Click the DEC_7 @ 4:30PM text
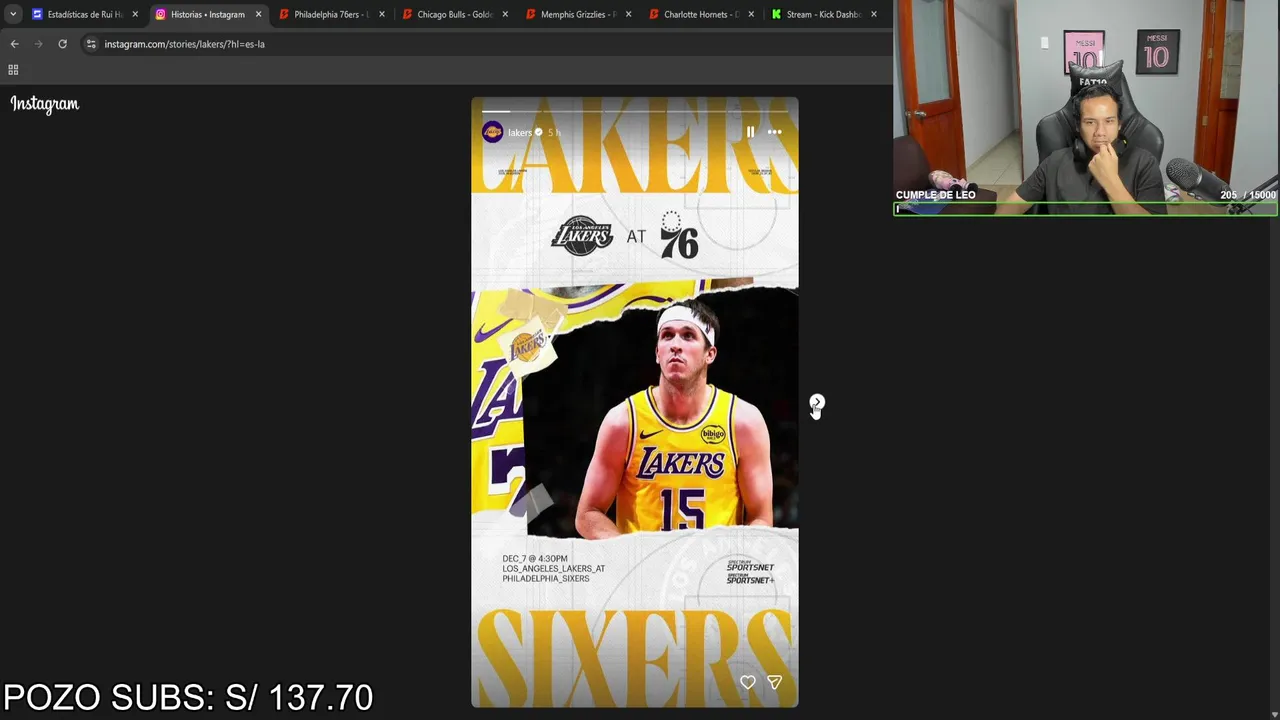The image size is (1280, 720). pos(535,559)
